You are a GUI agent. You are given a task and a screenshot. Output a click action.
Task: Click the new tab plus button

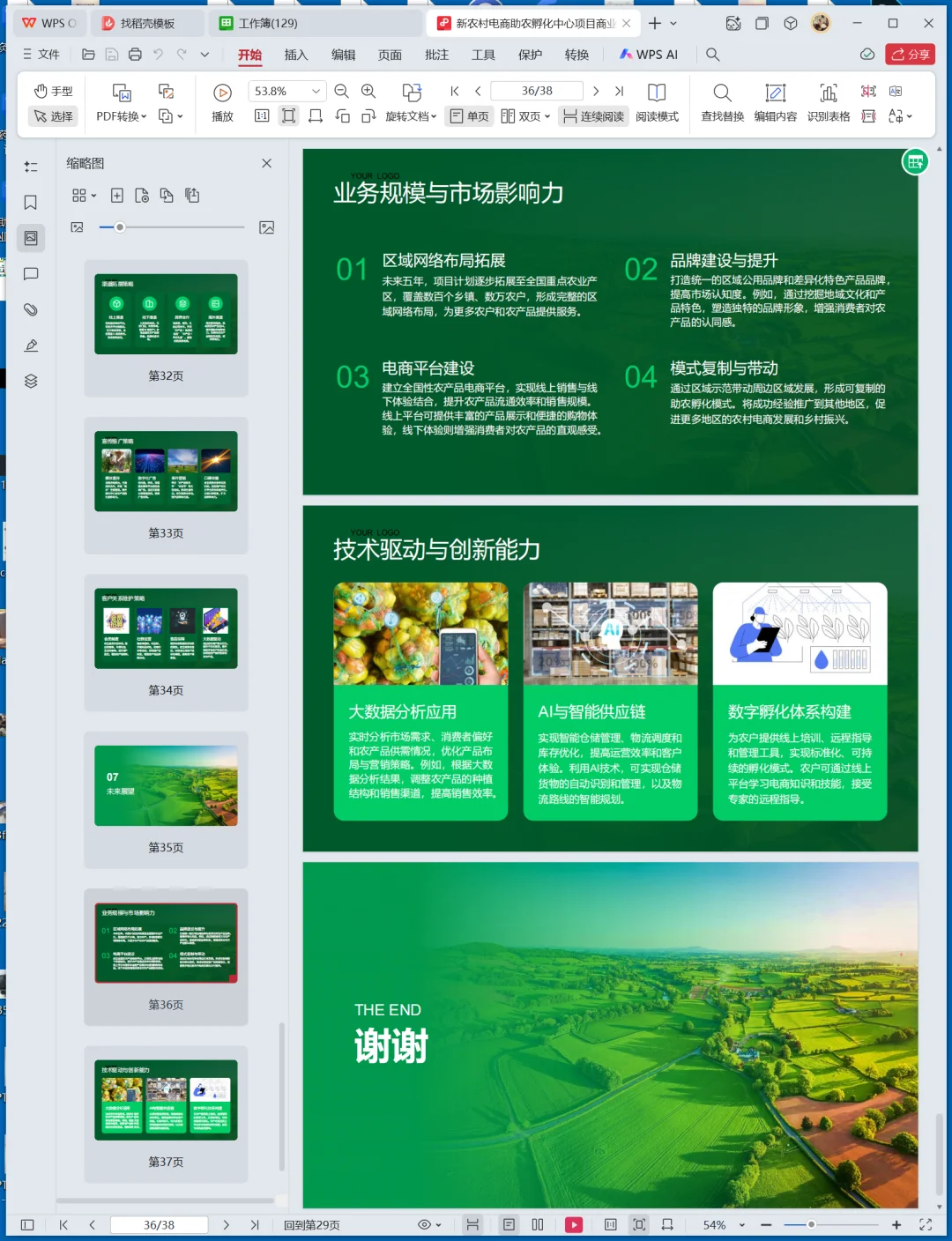(655, 23)
